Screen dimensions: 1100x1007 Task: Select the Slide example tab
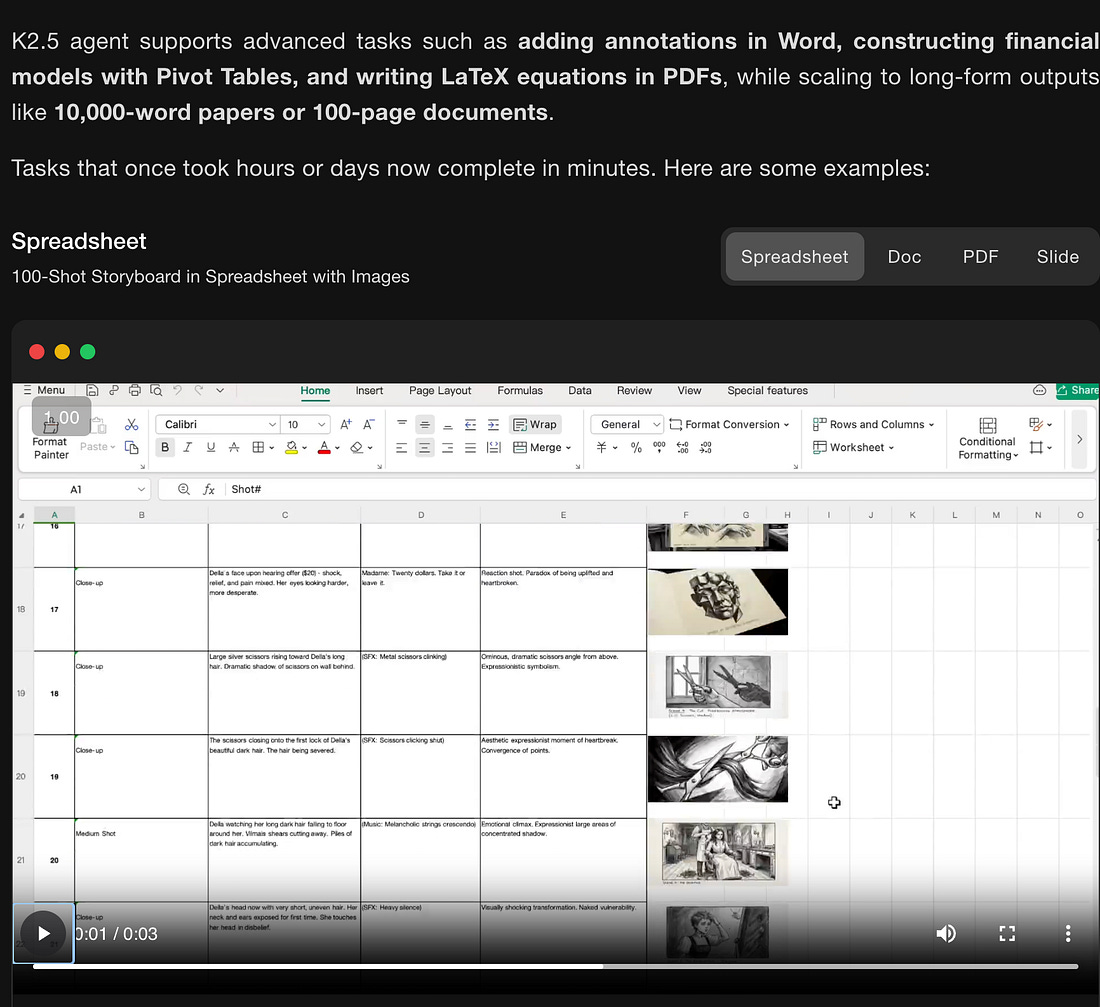click(x=1058, y=257)
